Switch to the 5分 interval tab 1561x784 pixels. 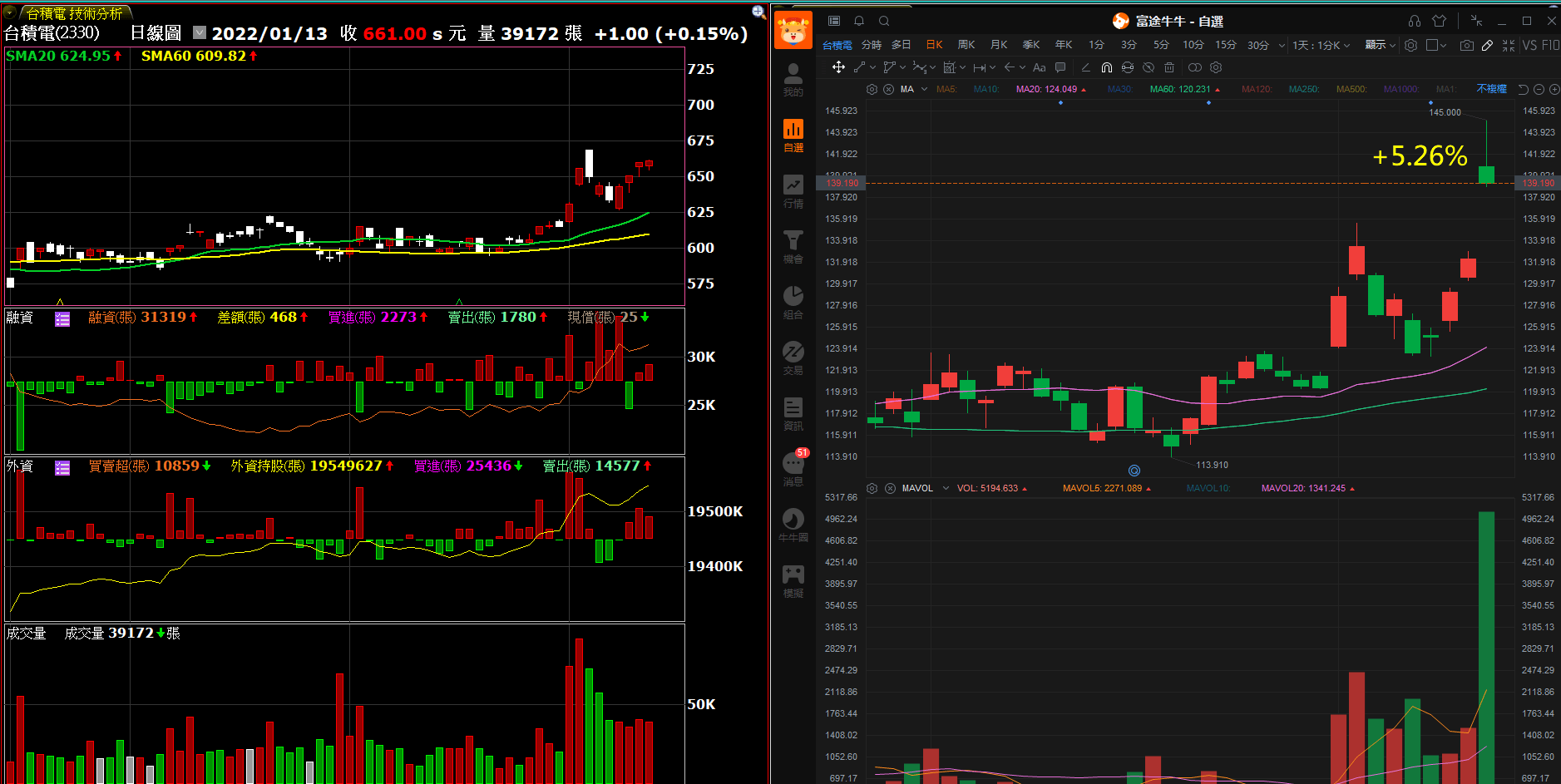point(1161,45)
